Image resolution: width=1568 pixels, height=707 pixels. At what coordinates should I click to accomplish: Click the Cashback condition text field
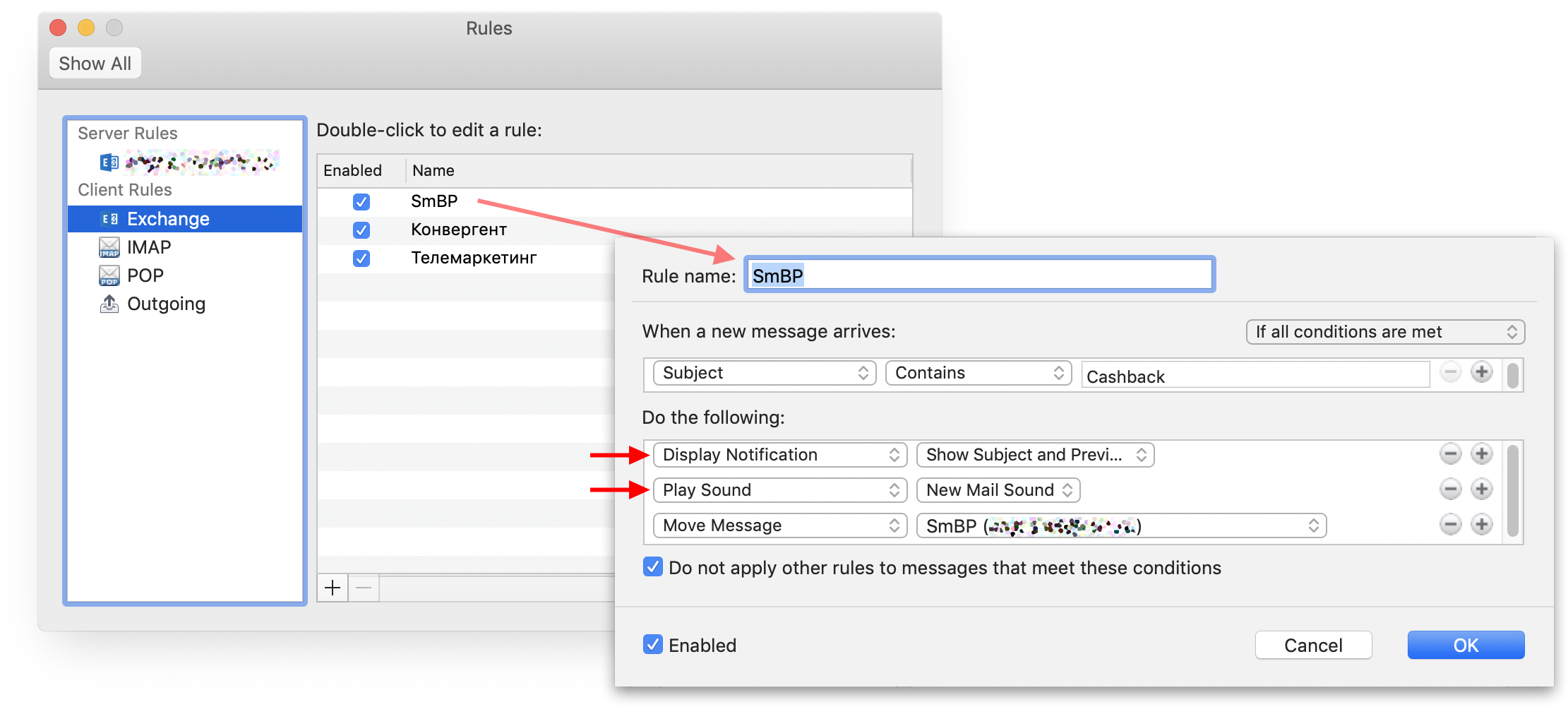pos(1255,376)
